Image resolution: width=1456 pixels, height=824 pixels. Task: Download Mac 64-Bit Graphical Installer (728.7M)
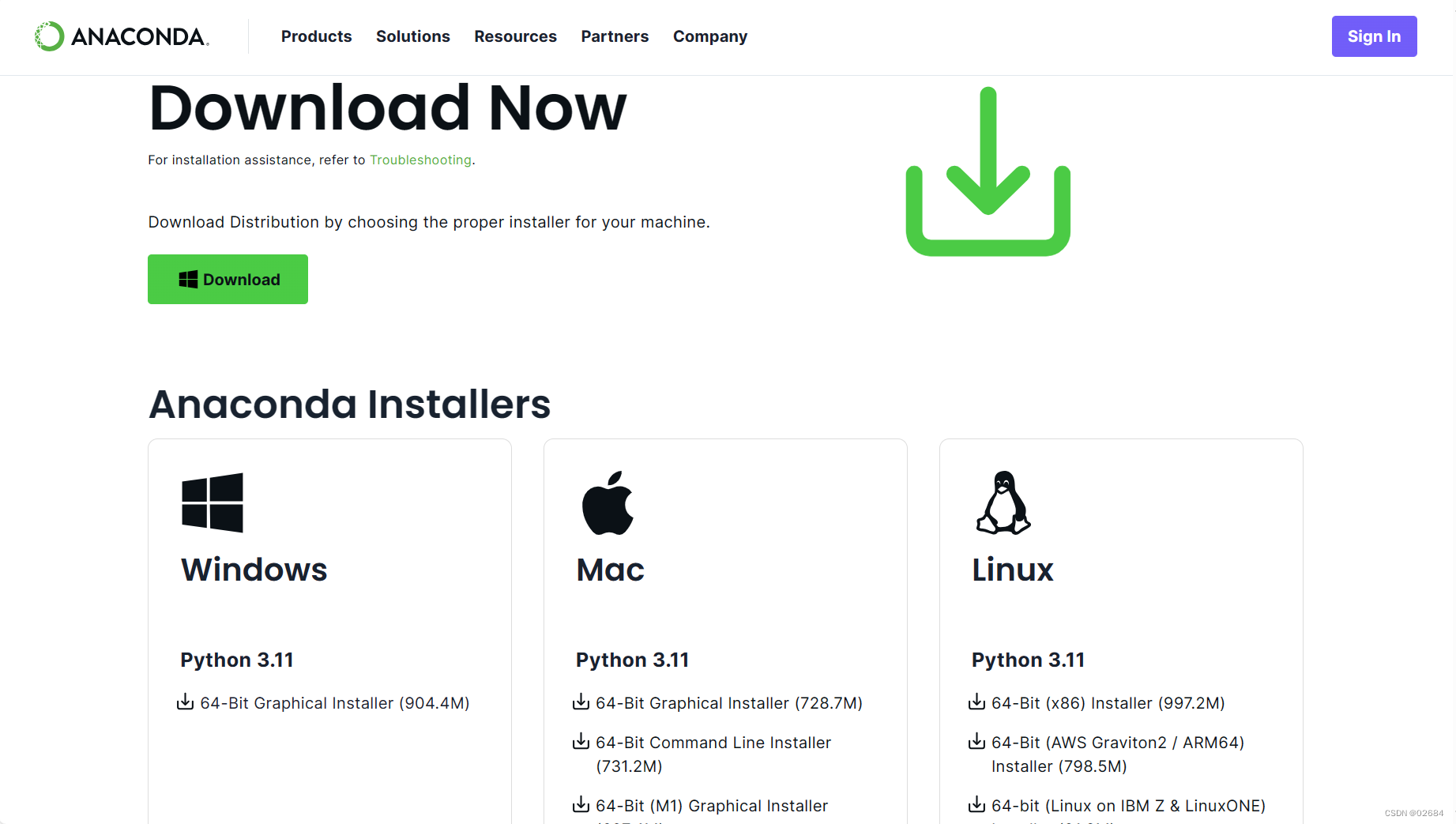728,703
